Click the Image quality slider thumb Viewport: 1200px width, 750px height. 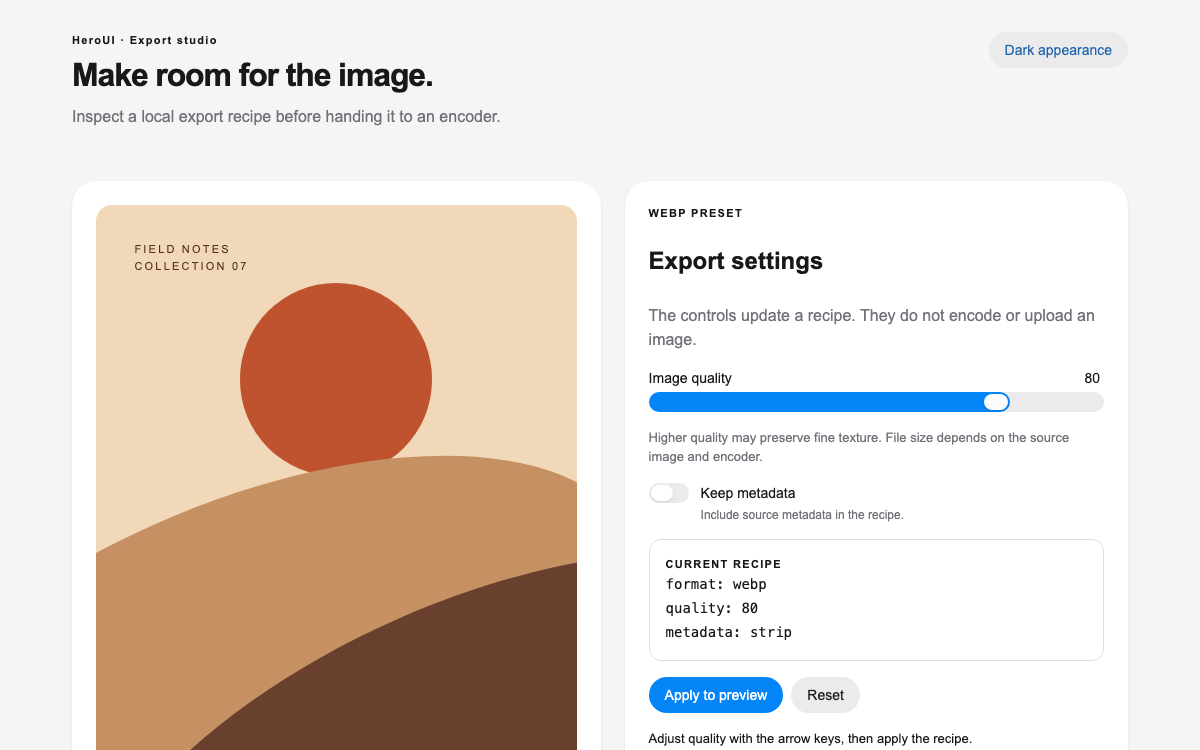coord(996,402)
